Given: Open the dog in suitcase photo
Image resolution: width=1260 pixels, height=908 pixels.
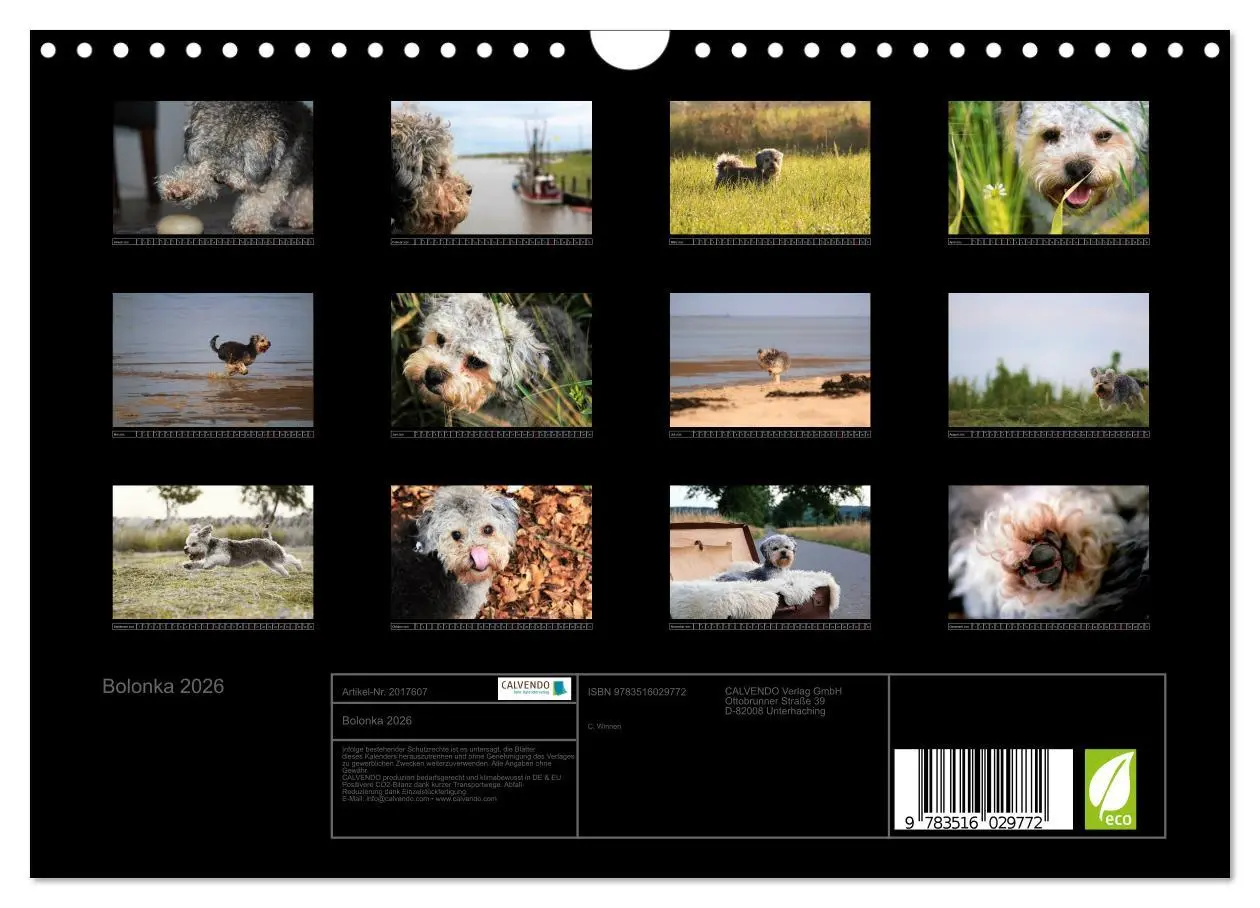Looking at the screenshot, I should tap(770, 552).
